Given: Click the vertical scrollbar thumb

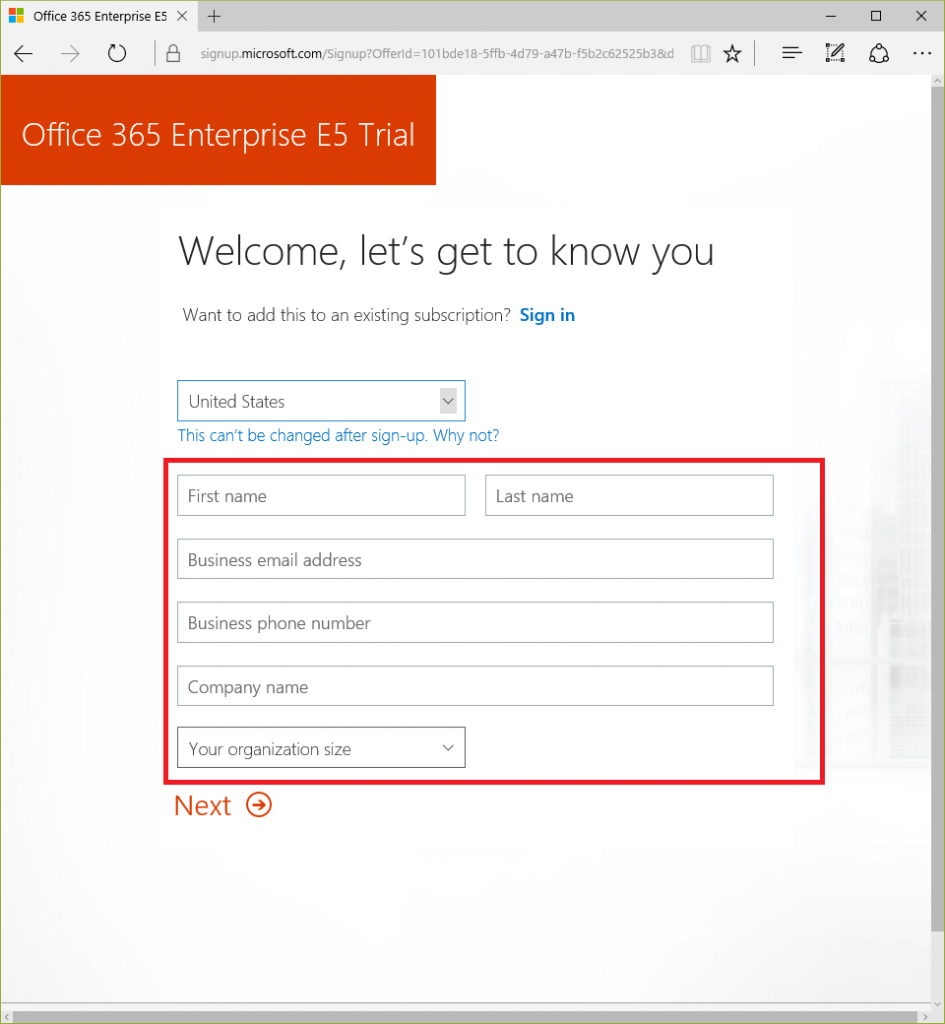Looking at the screenshot, I should click(937, 509).
